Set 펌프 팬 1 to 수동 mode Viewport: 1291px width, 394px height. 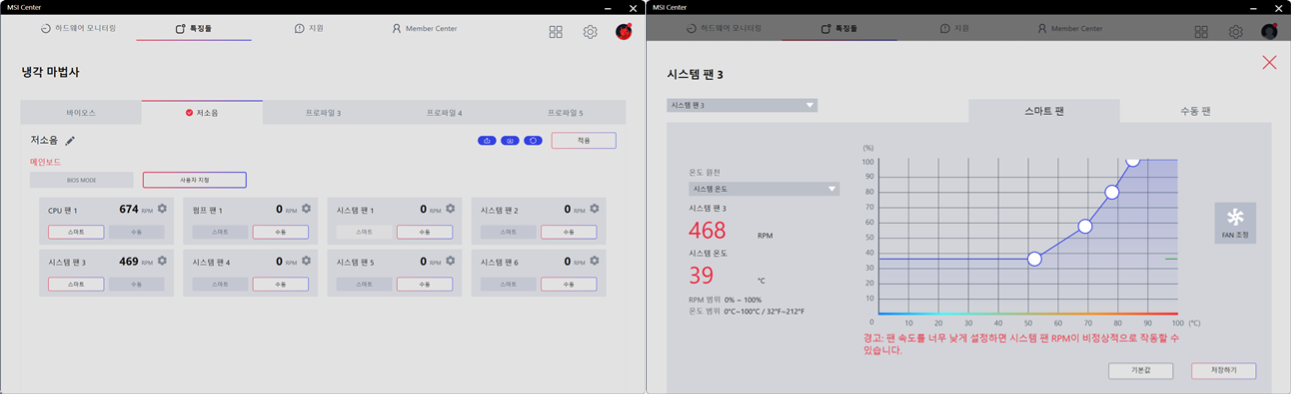[280, 232]
